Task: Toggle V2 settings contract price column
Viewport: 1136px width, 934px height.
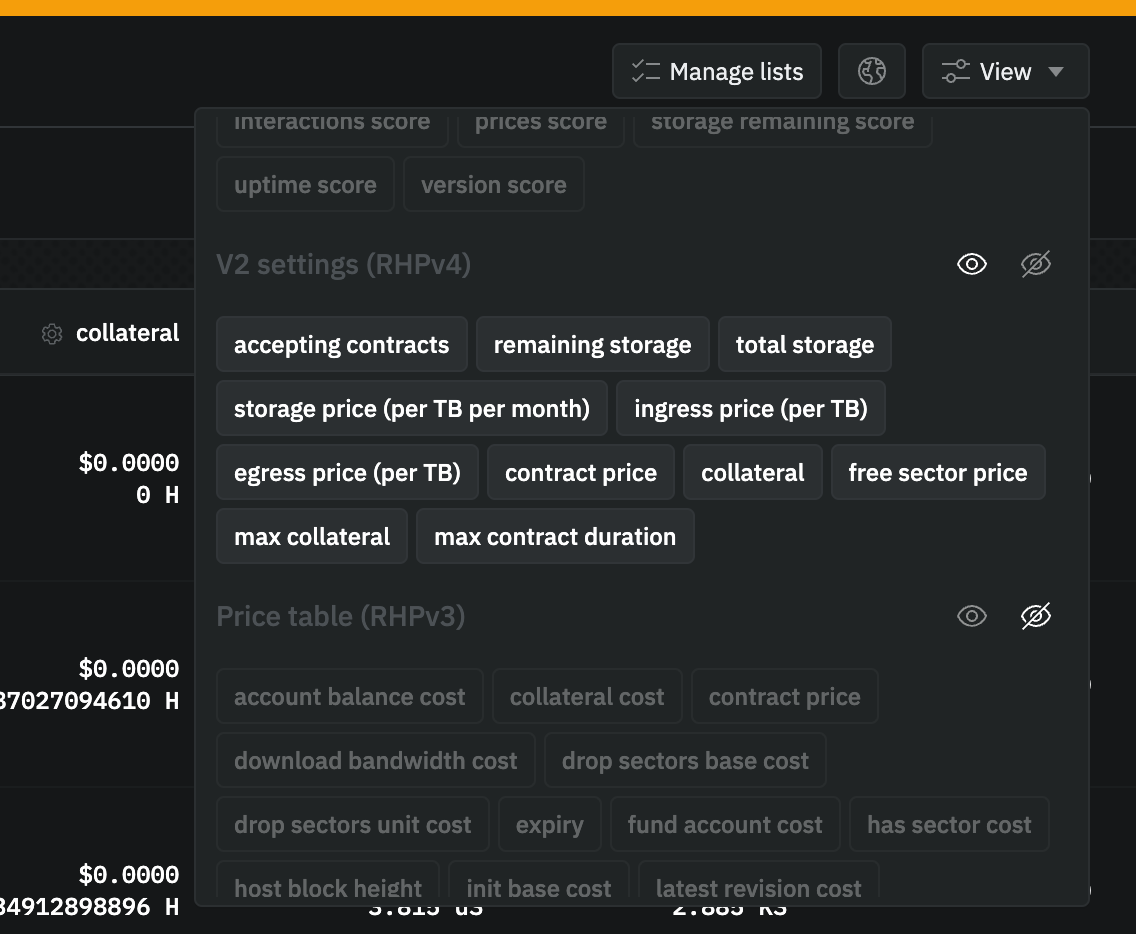Action: coord(580,472)
